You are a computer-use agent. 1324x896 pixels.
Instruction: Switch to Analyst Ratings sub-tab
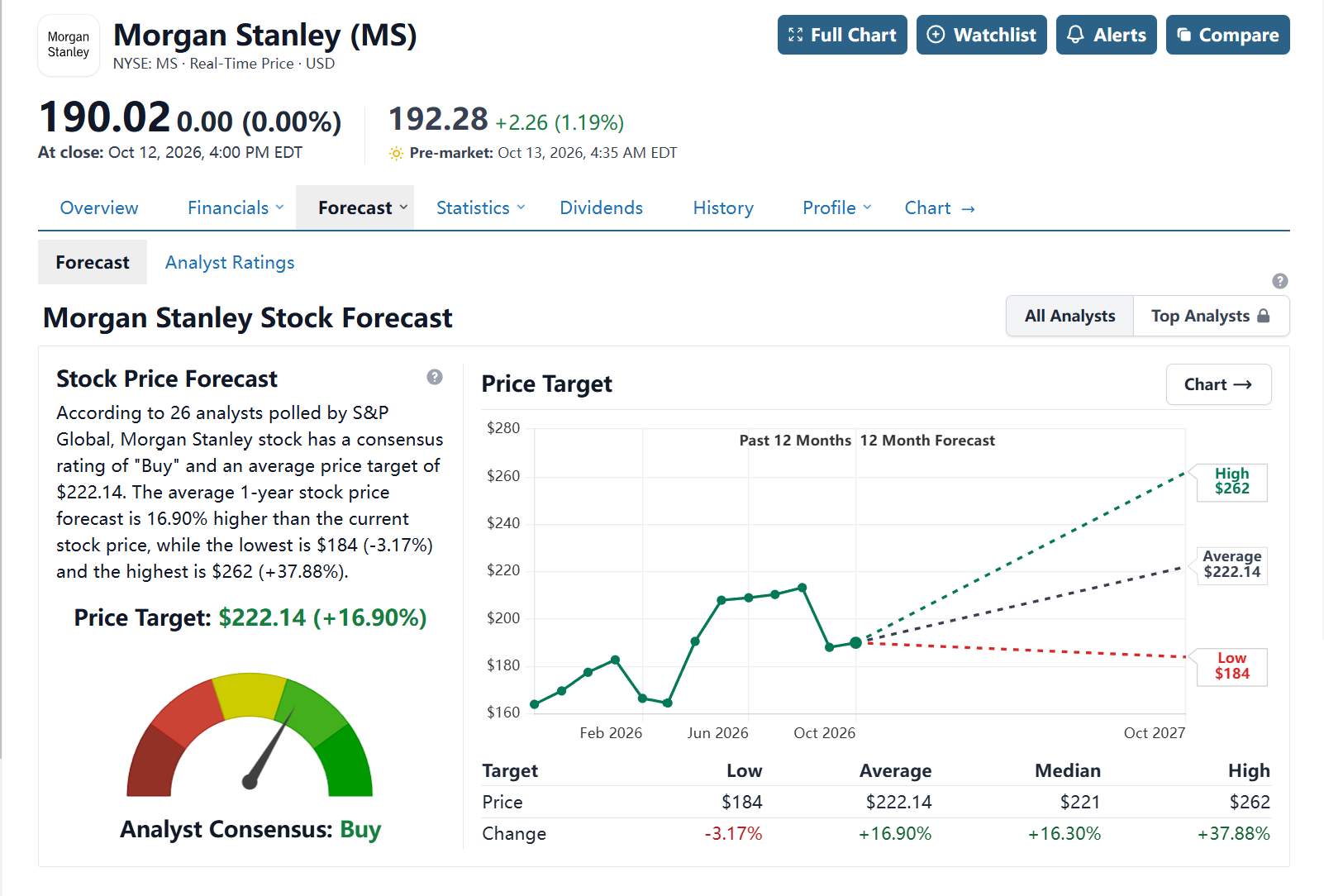pos(230,262)
